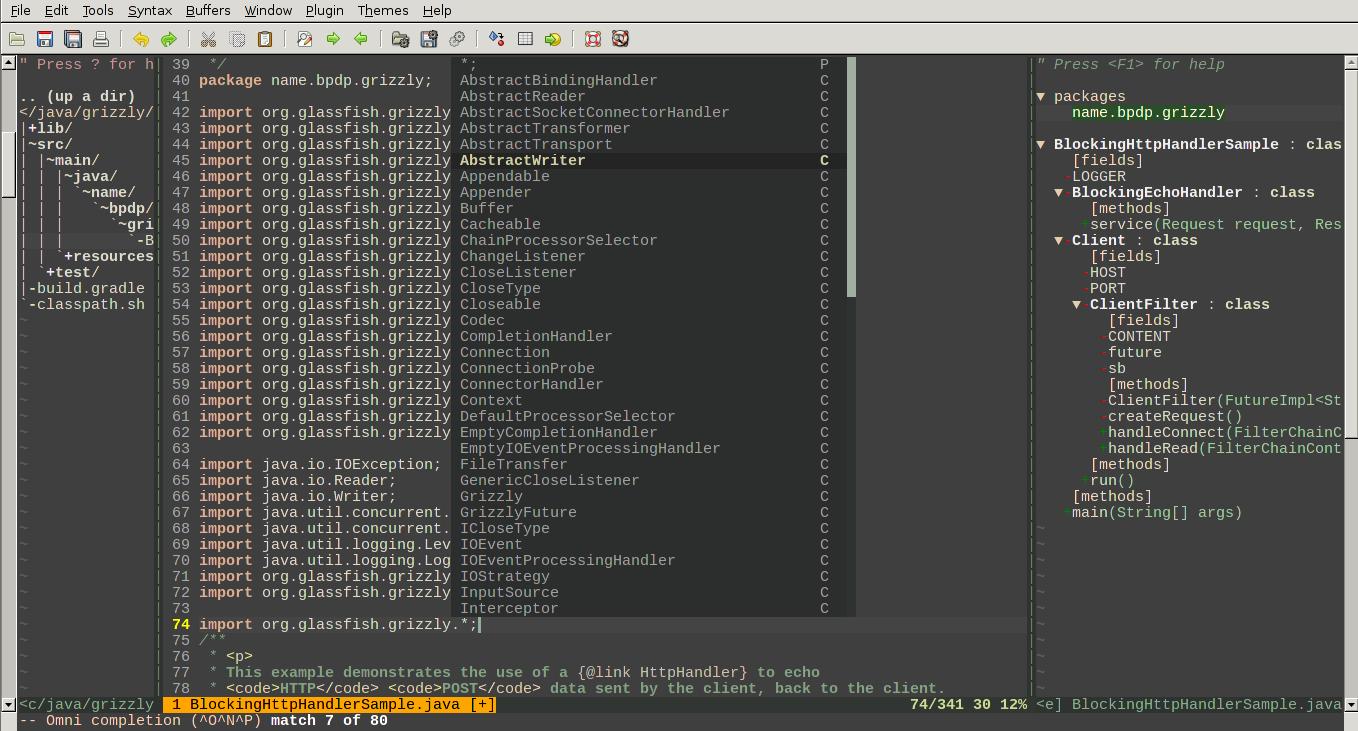1358x731 pixels.
Task: Click main(String[] args) in the tagbar
Action: (x=1157, y=513)
